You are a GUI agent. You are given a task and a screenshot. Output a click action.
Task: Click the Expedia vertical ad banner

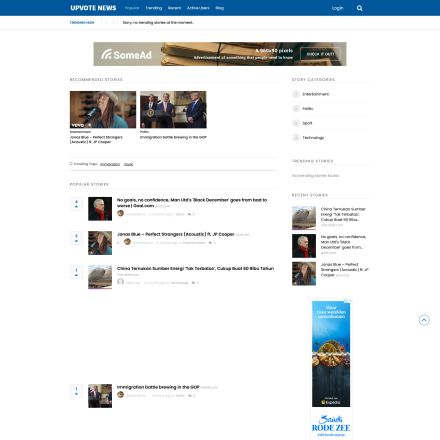pyautogui.click(x=331, y=353)
